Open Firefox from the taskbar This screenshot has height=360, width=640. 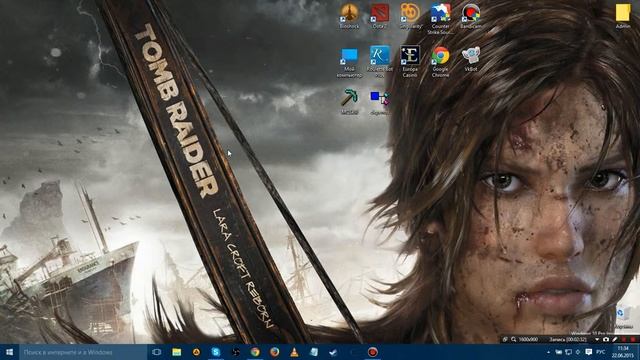coord(274,352)
